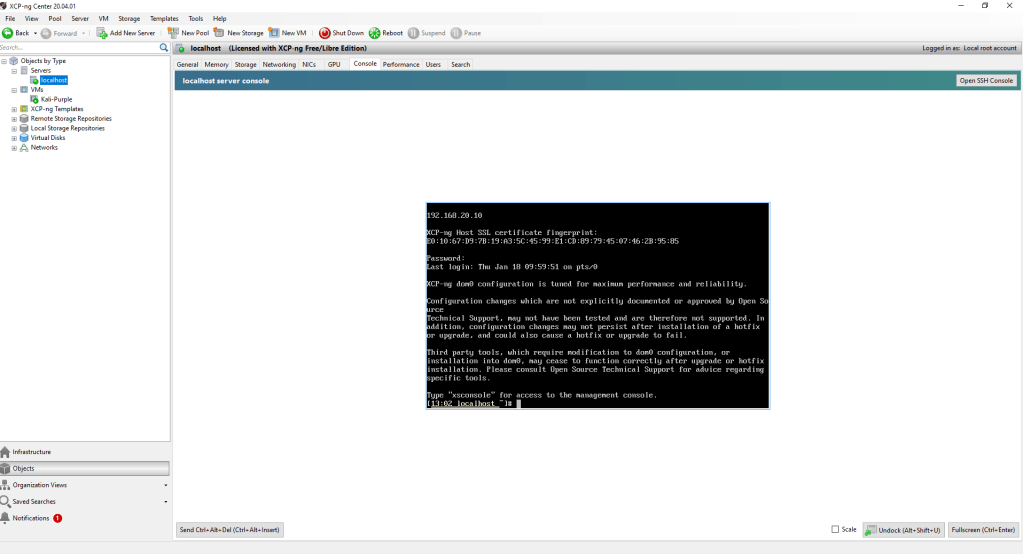
Task: Enable the Scale checkbox
Action: click(x=836, y=529)
